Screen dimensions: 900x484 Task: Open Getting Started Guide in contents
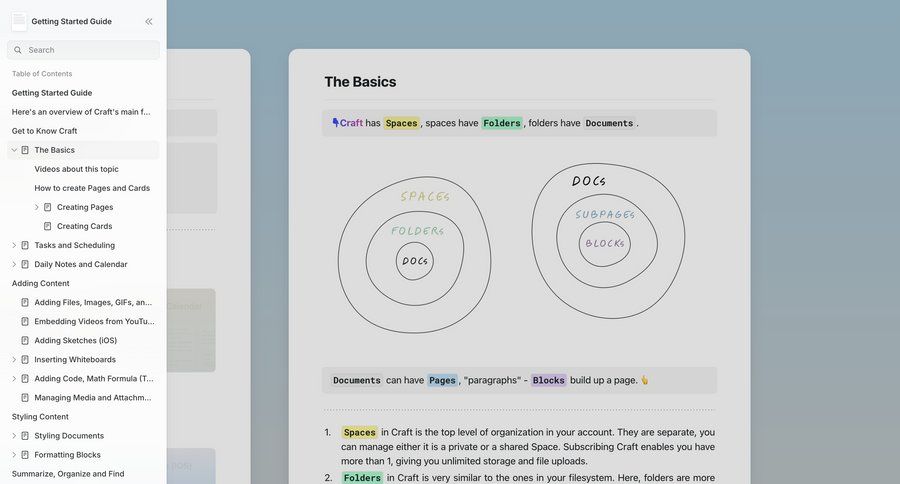[x=52, y=93]
